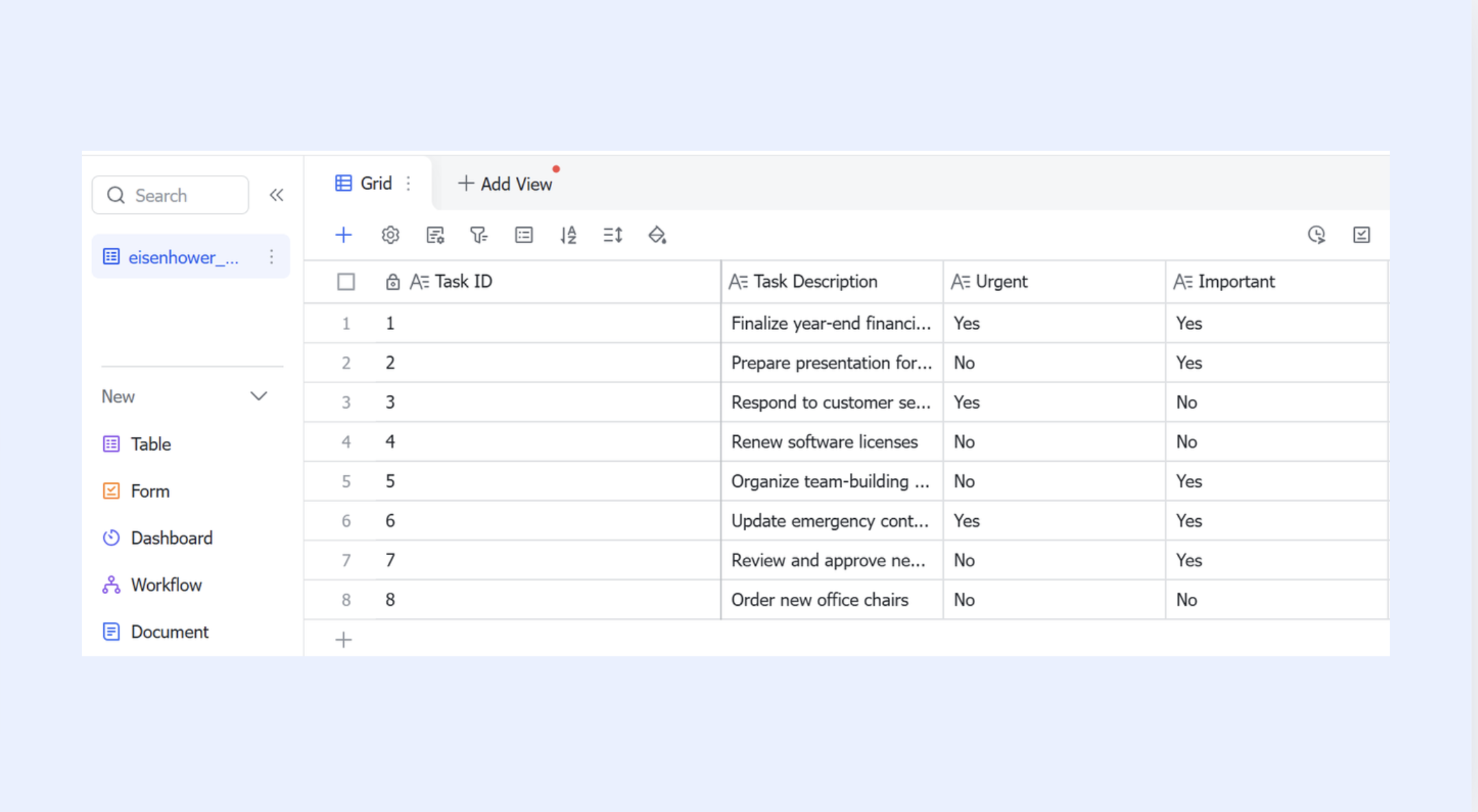This screenshot has height=812, width=1478.
Task: Click the Add View tab button
Action: click(505, 184)
